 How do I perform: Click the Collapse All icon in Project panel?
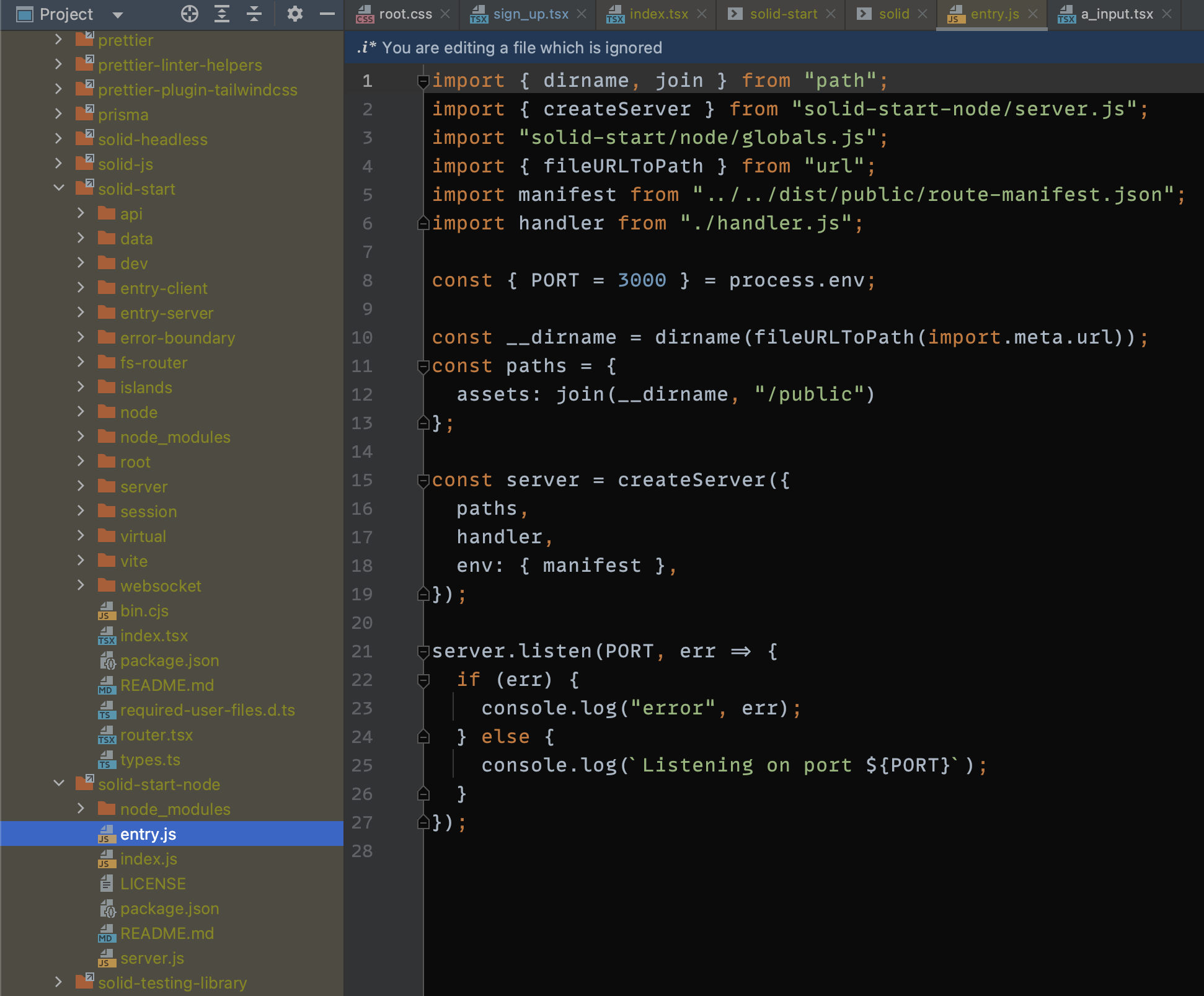[254, 14]
